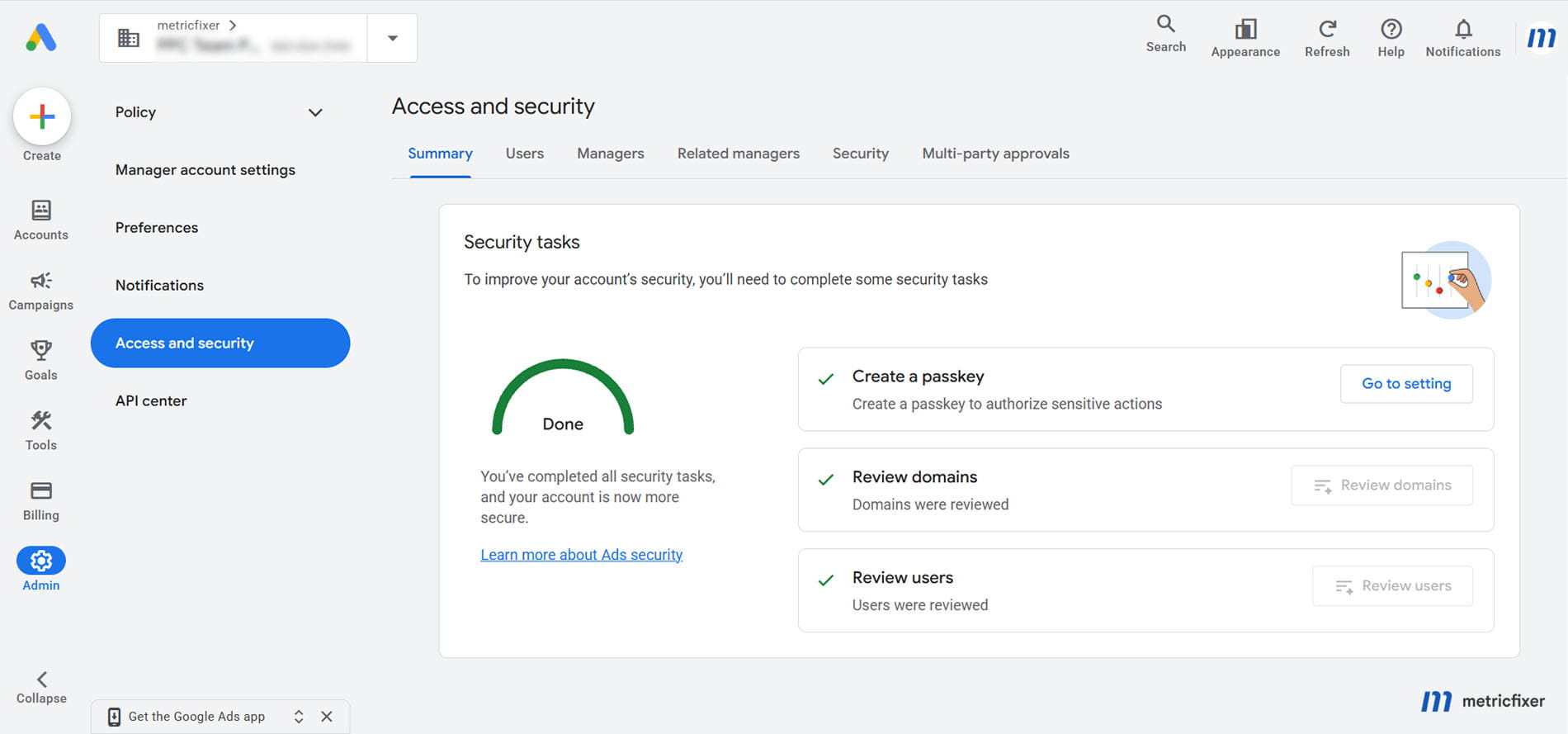
Task: Click the Review users task checkmark
Action: 825,580
